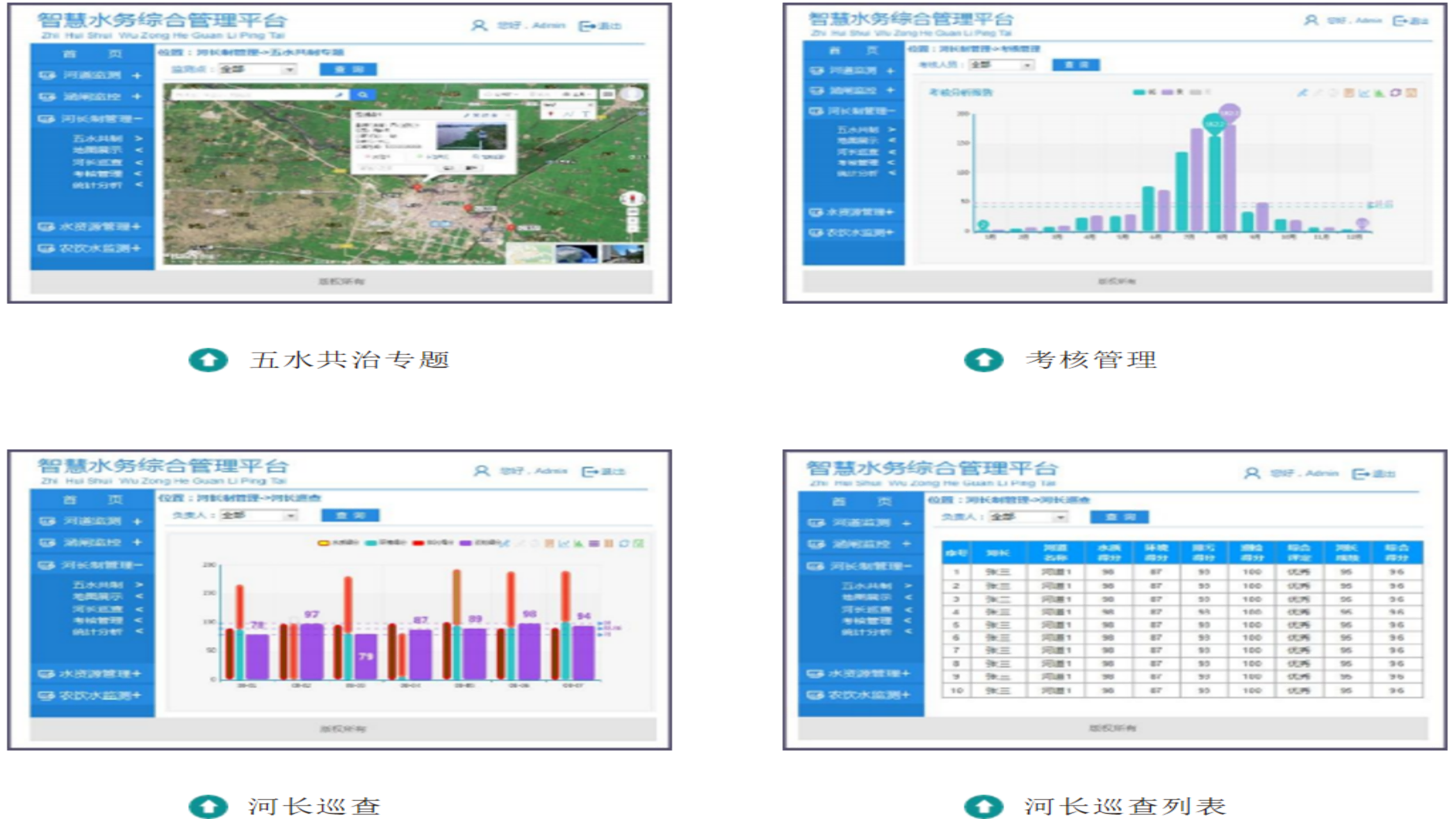Viewport: 1456px width, 819px height.
Task: Click the river photo thumbnail in the map popup
Action: pos(471,136)
